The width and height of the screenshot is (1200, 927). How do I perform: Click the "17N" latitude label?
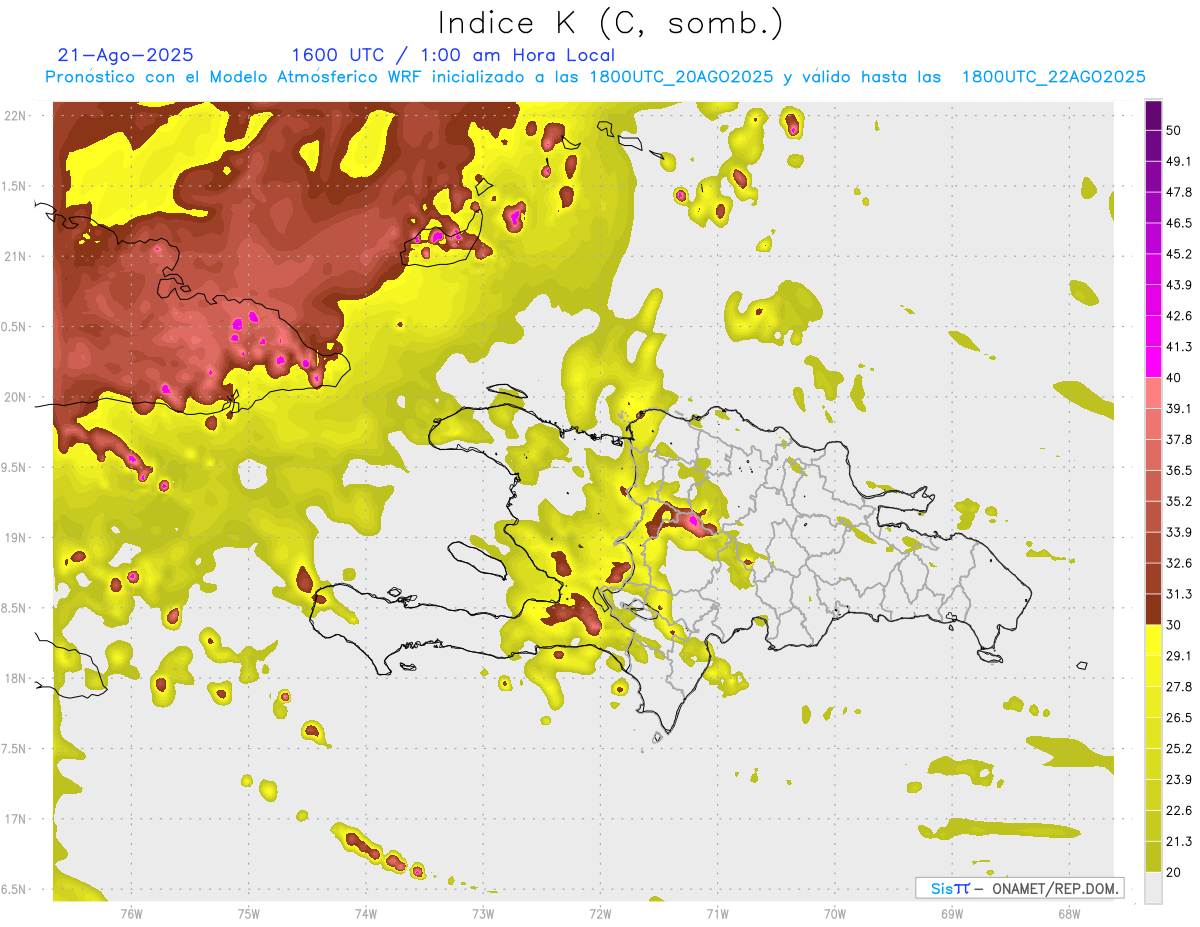(15, 819)
